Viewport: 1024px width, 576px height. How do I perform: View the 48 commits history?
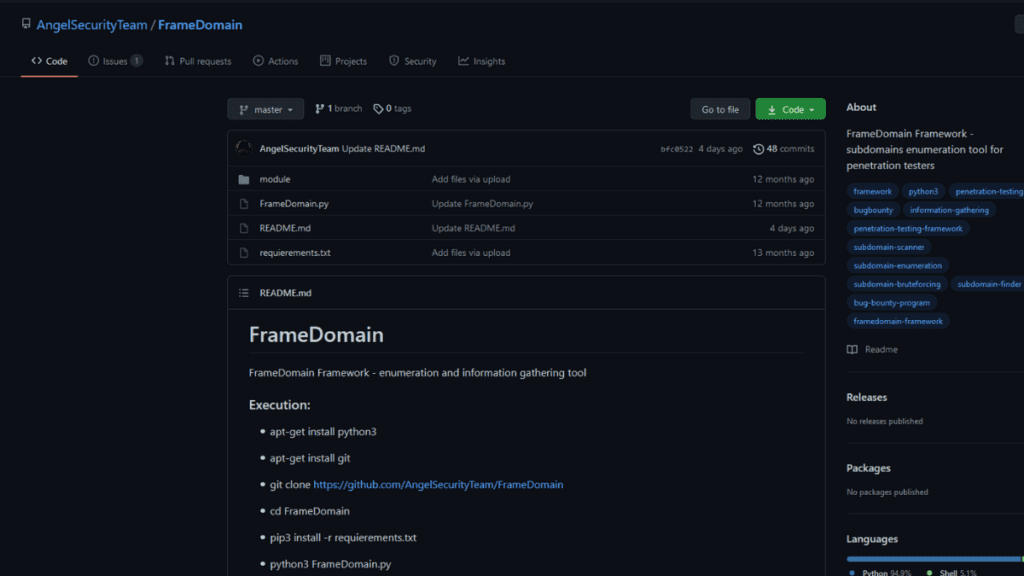tap(784, 148)
